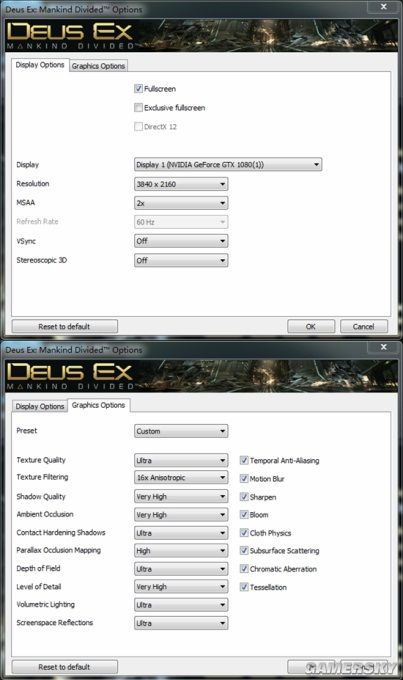Uncheck the Tessellation option
Viewport: 403px width, 680px height.
244,587
